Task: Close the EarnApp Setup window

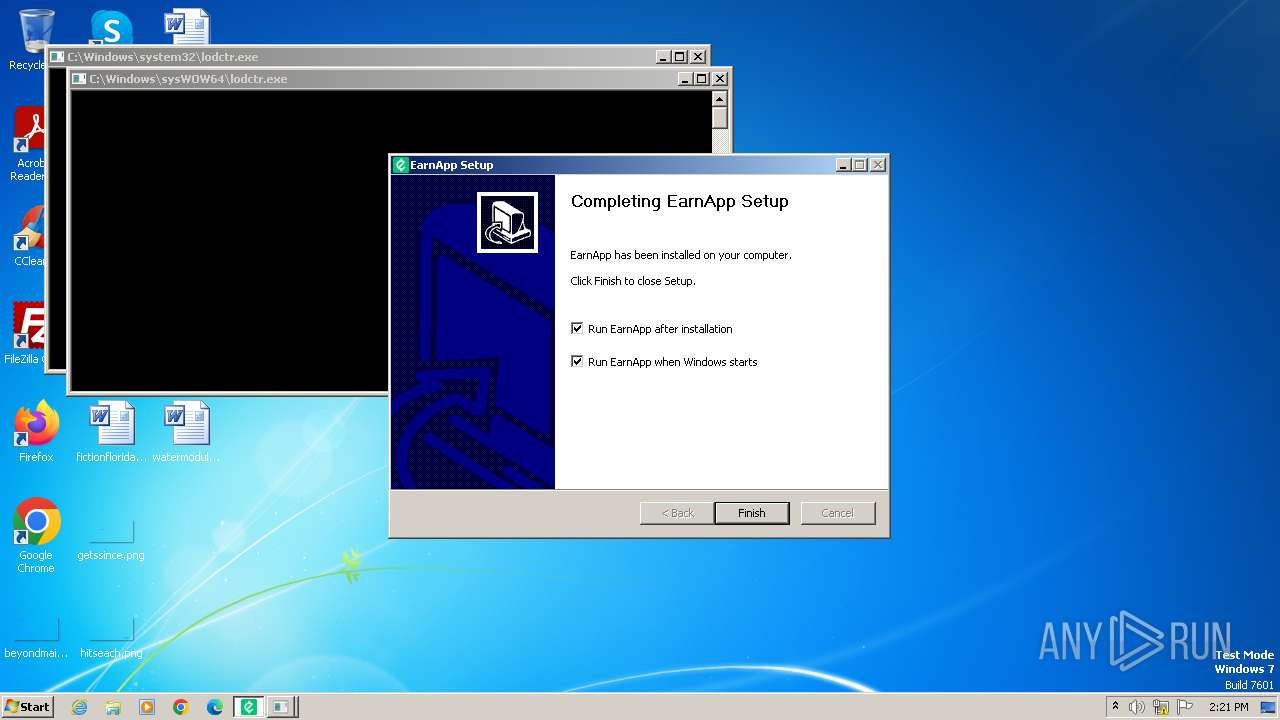Action: tap(878, 165)
